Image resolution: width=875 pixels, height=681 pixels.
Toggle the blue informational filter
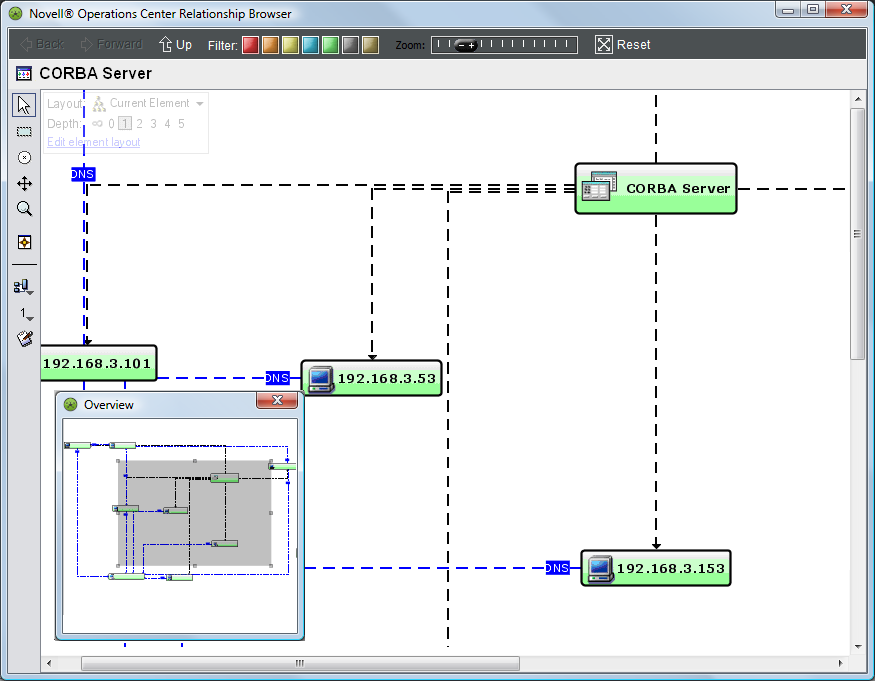310,45
